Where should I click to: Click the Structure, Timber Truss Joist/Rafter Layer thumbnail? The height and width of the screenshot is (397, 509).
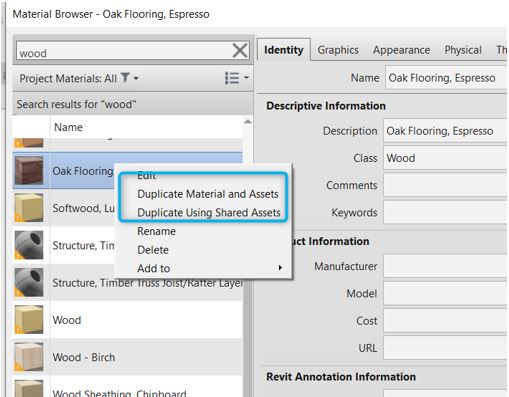[x=29, y=283]
